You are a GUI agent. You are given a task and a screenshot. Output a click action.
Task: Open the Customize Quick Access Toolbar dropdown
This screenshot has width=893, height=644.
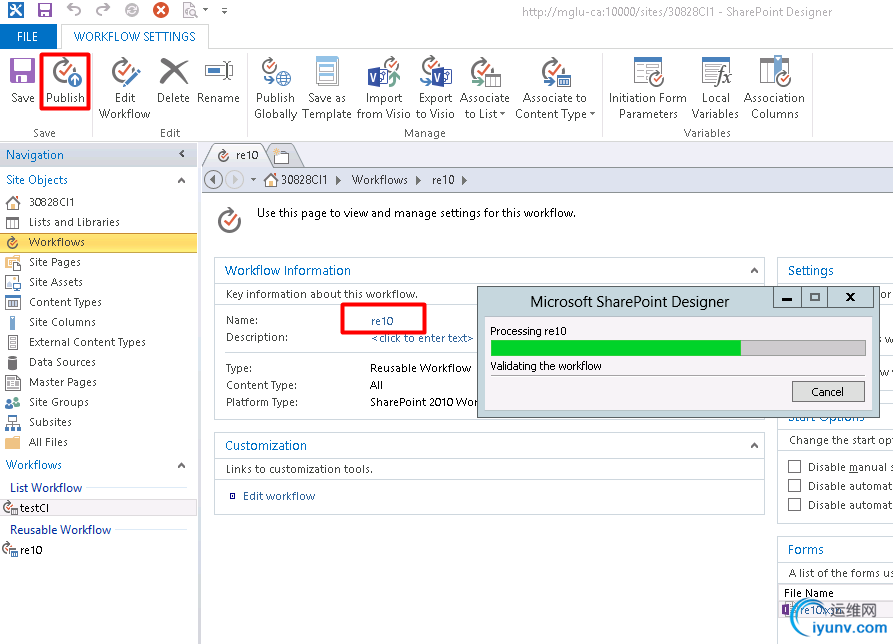tap(224, 10)
